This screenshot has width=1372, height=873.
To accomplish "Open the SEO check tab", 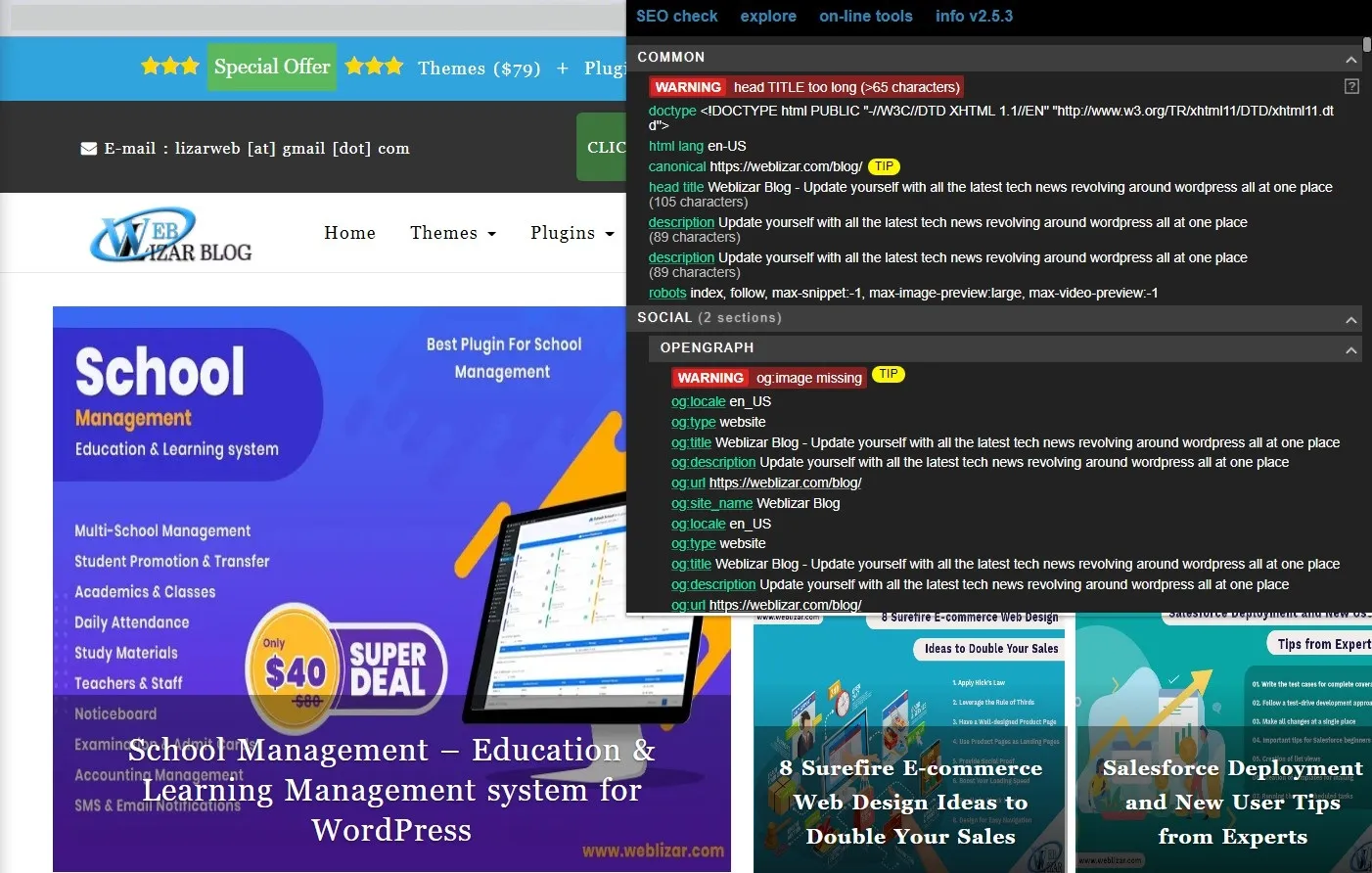I will click(676, 16).
